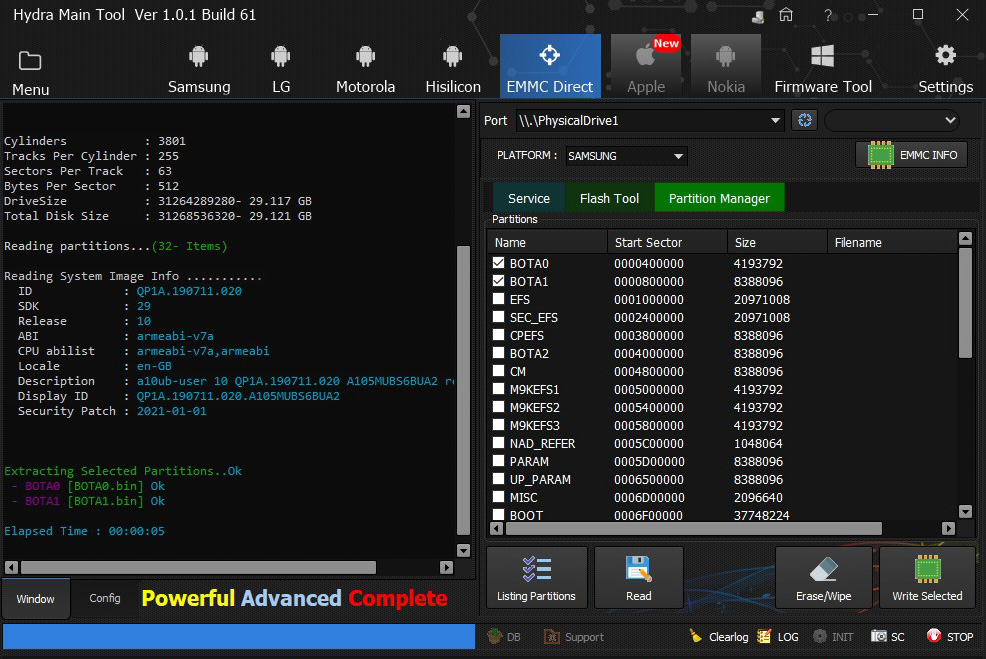Click the Clearlog button
986x659 pixels.
click(718, 637)
